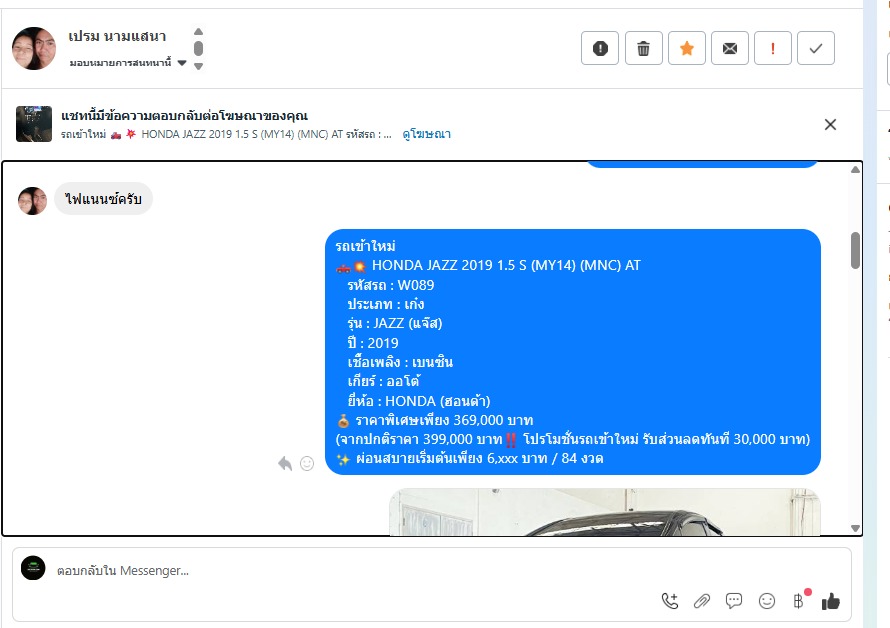Viewport: 890px width, 628px height.
Task: Send a thumbs up like
Action: point(830,601)
